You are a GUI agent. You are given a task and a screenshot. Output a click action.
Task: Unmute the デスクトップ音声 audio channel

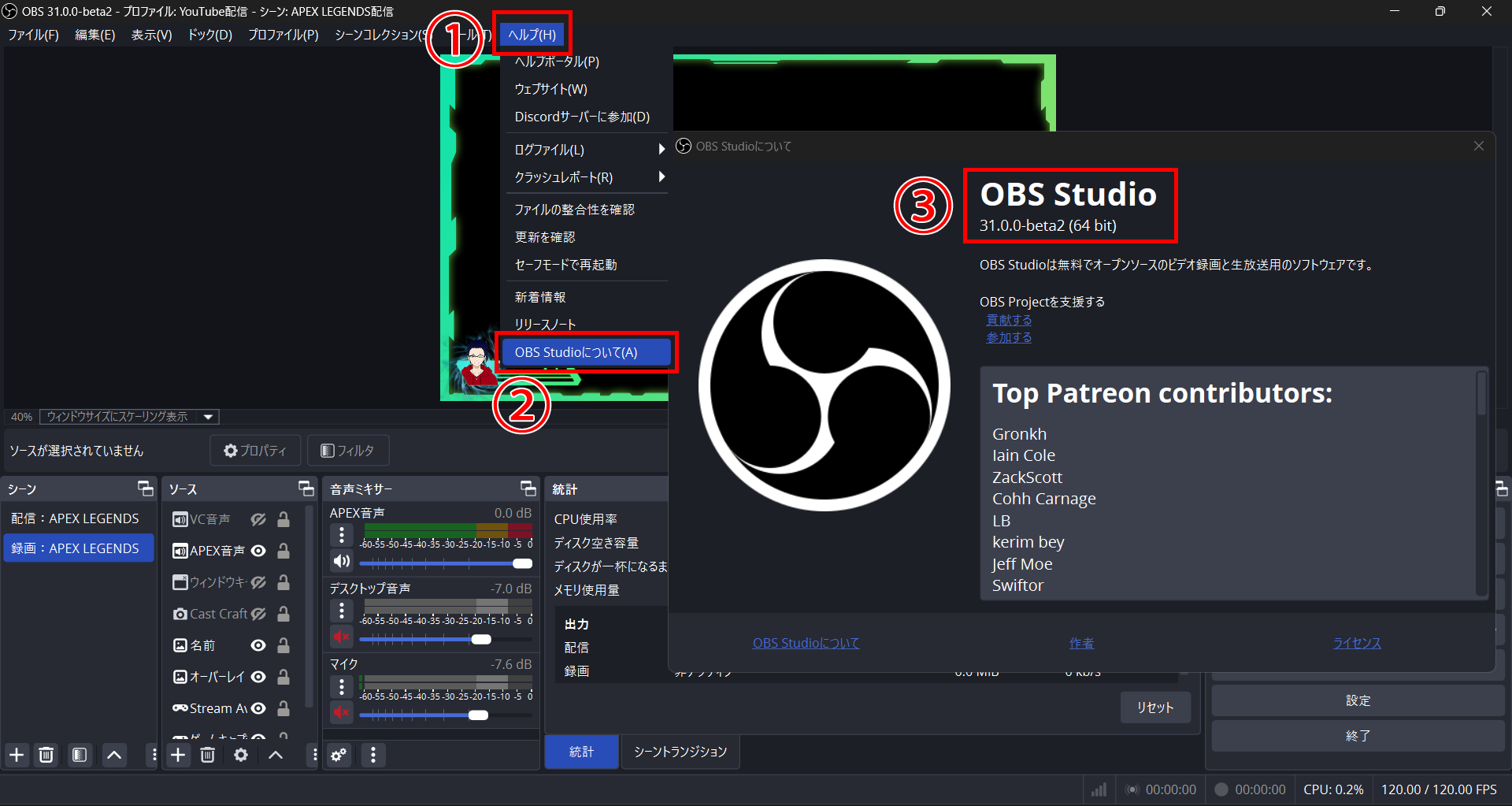click(342, 637)
